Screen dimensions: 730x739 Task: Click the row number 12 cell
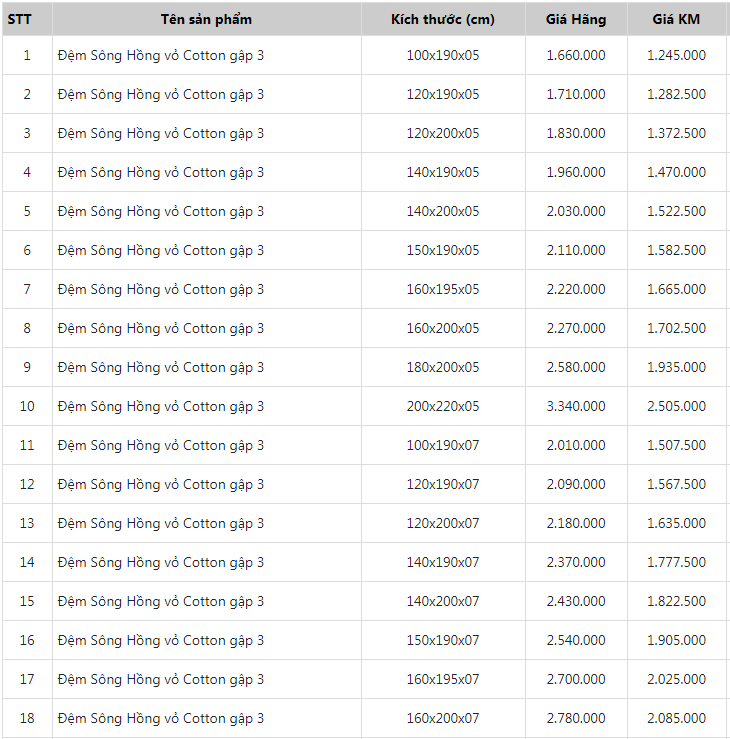(x=27, y=484)
